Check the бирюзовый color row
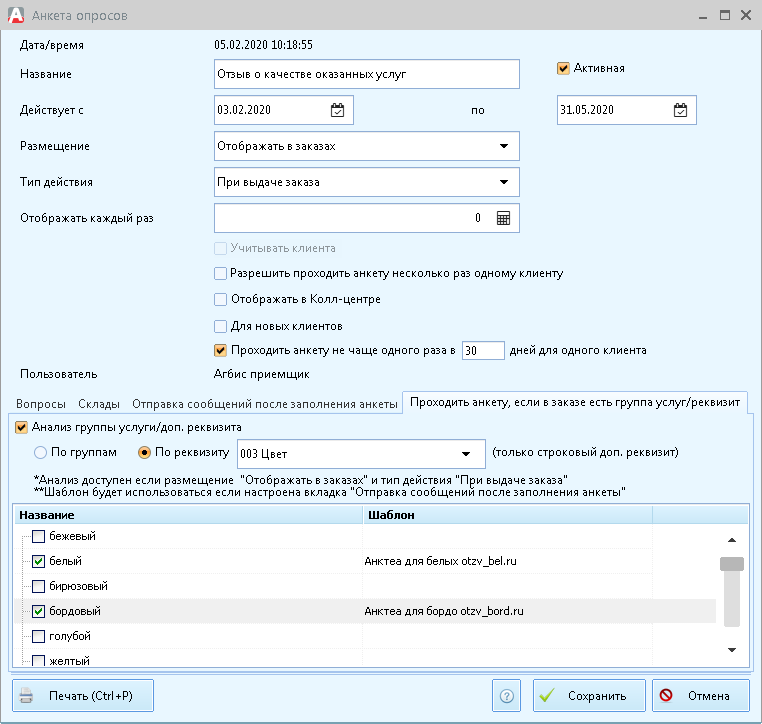The image size is (762, 724). 38,586
